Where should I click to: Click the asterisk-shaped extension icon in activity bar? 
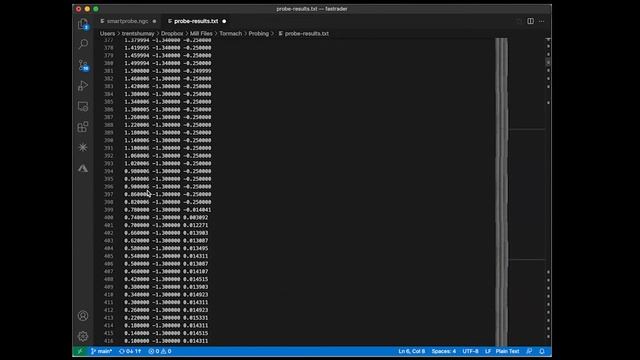click(x=83, y=147)
